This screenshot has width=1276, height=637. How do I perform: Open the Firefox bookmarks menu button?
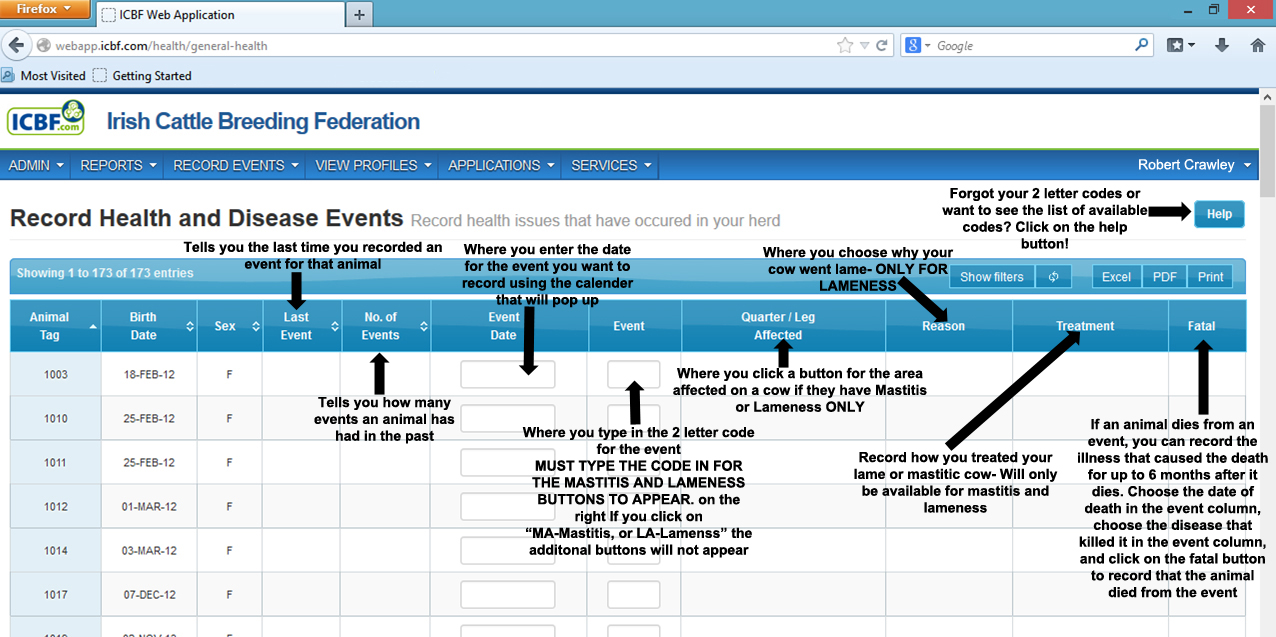click(x=1181, y=46)
